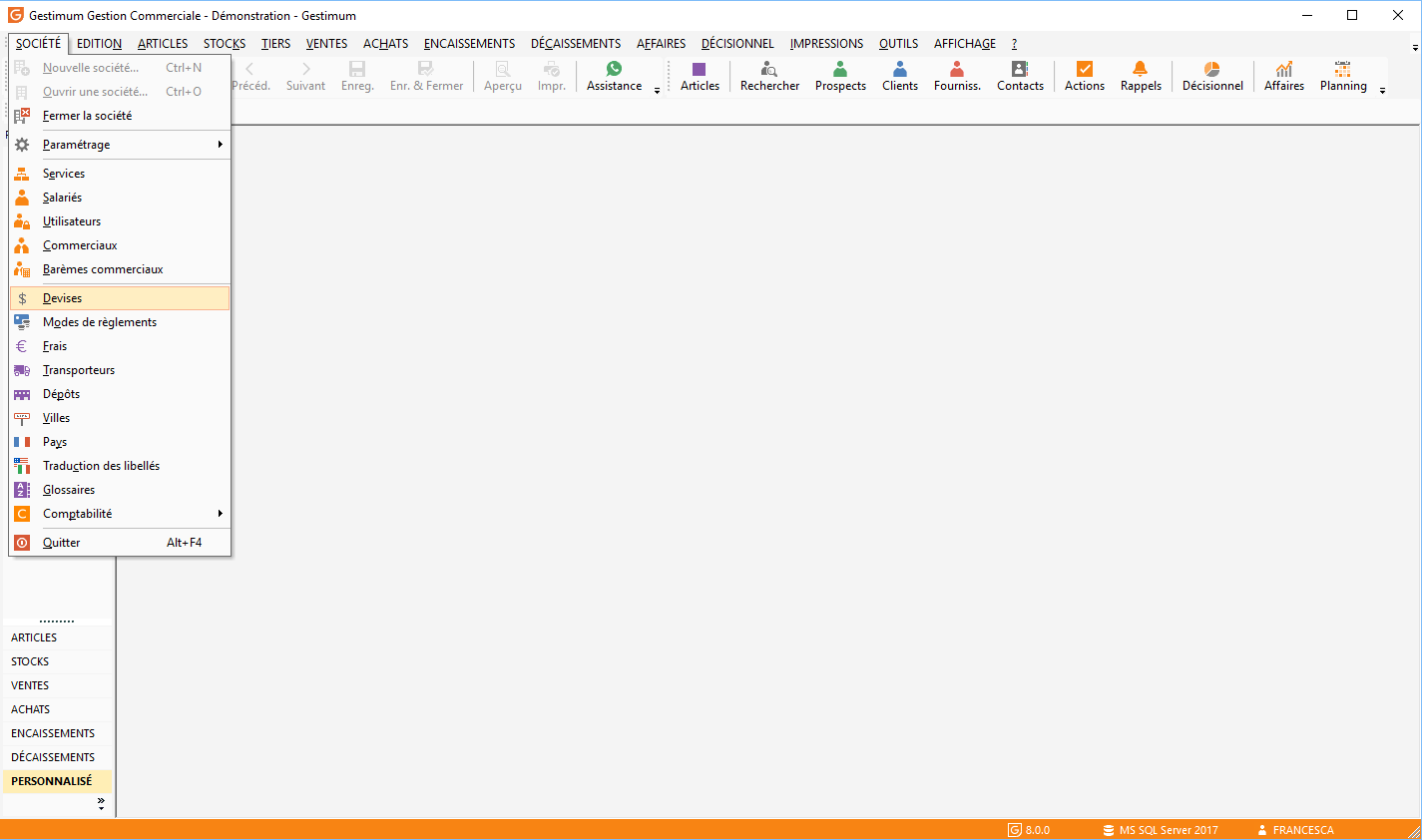This screenshot has width=1422, height=840.
Task: Expand the Comptabilité submenu
Action: tap(120, 514)
